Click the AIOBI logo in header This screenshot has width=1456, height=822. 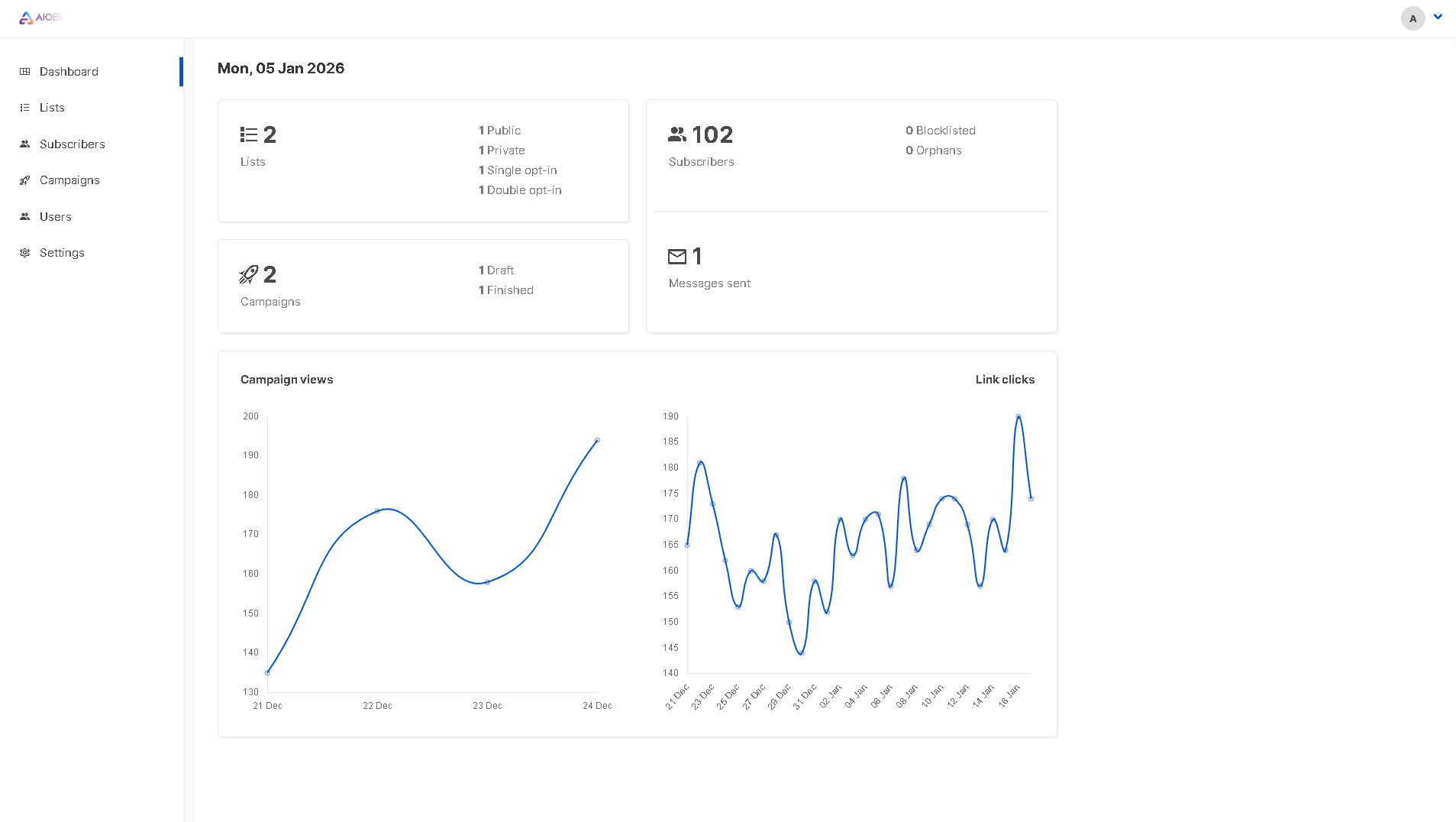point(40,18)
